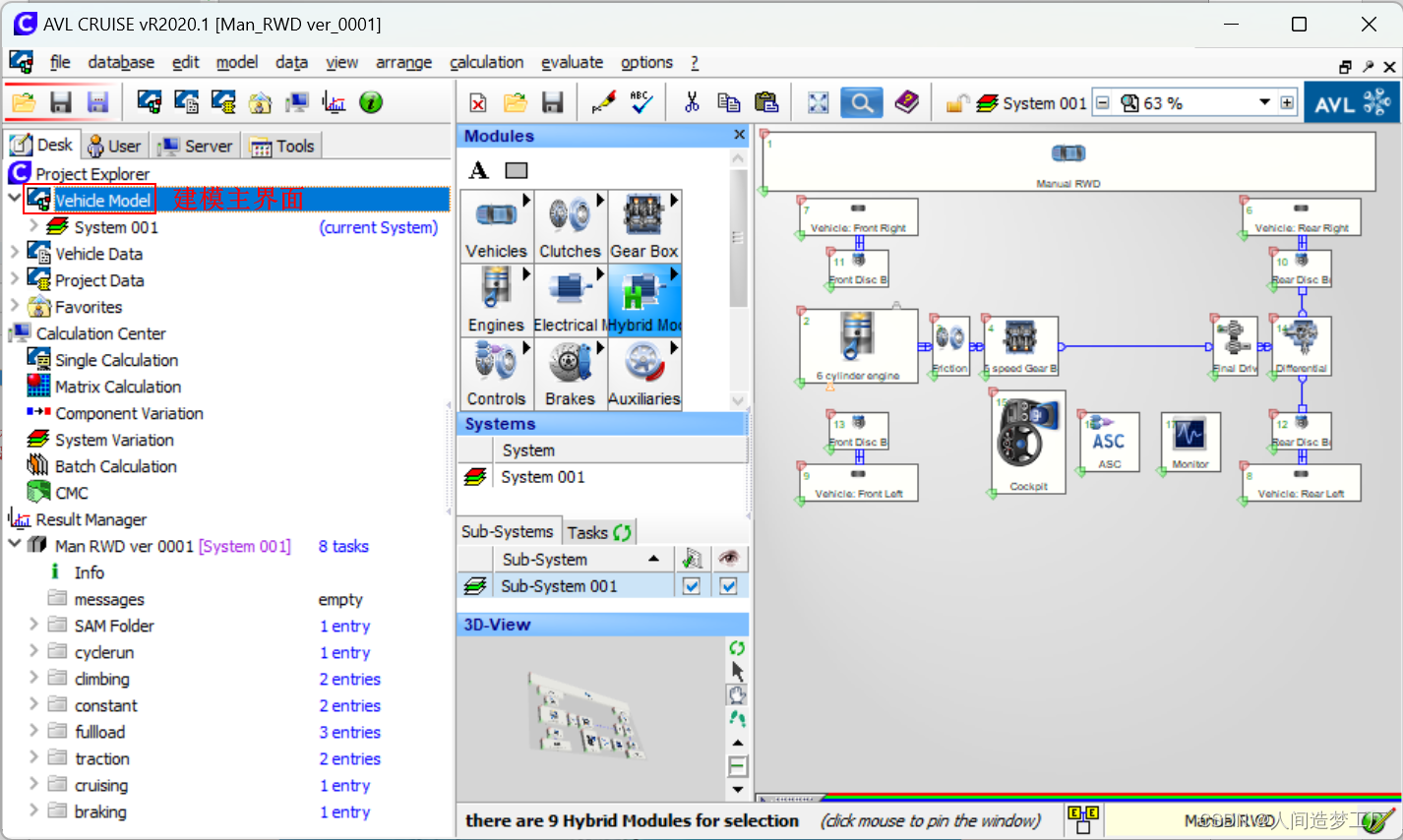This screenshot has width=1403, height=840.
Task: Click the 3D-View model thumbnail
Action: click(587, 715)
